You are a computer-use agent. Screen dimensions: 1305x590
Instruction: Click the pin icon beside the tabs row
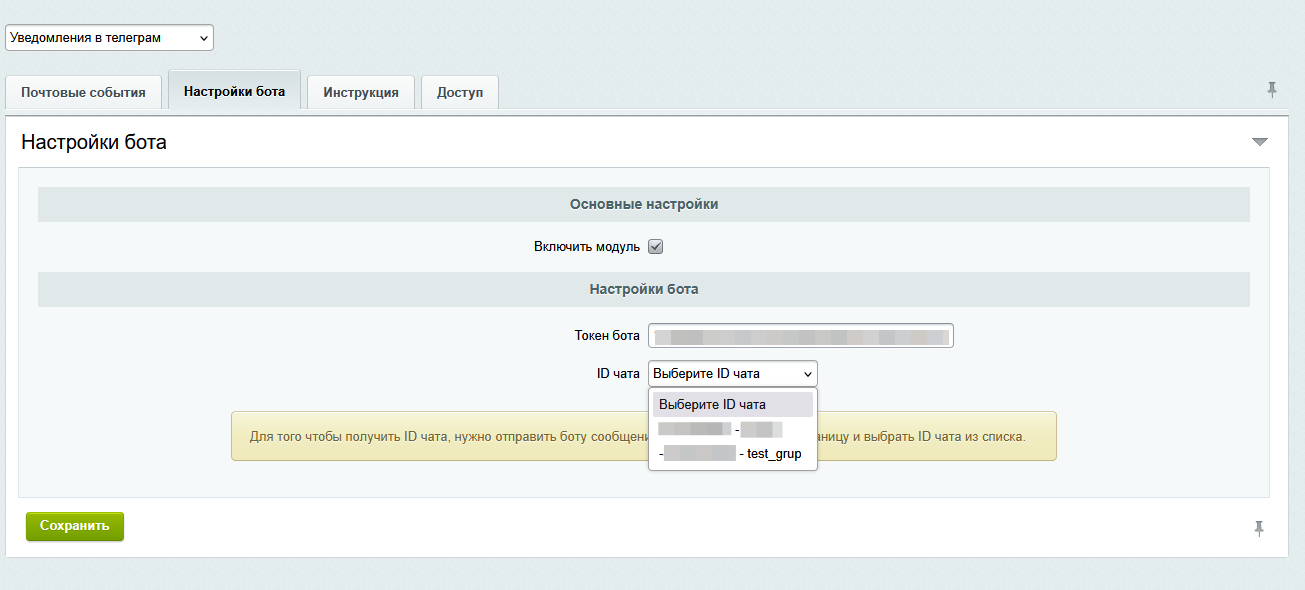point(1271,90)
